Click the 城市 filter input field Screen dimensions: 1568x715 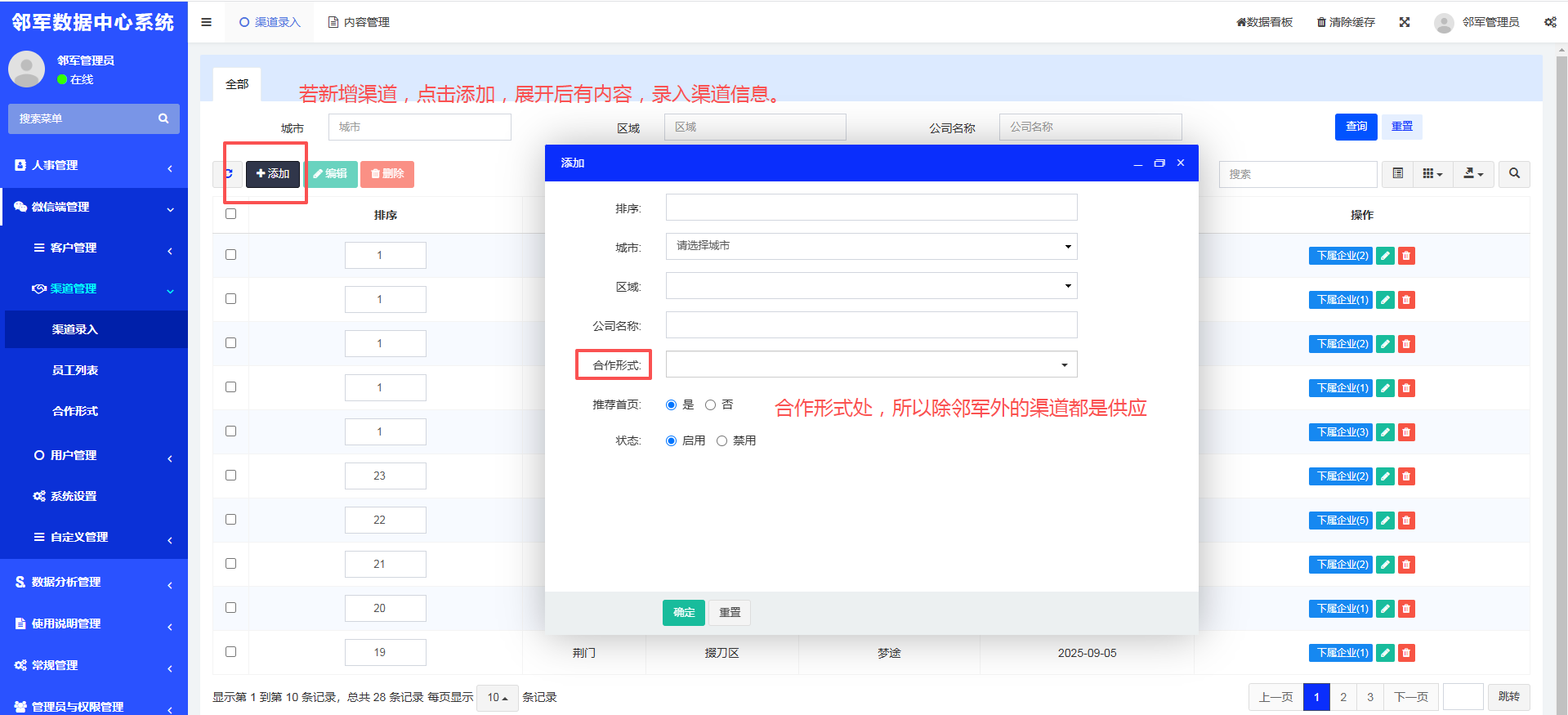pyautogui.click(x=420, y=127)
